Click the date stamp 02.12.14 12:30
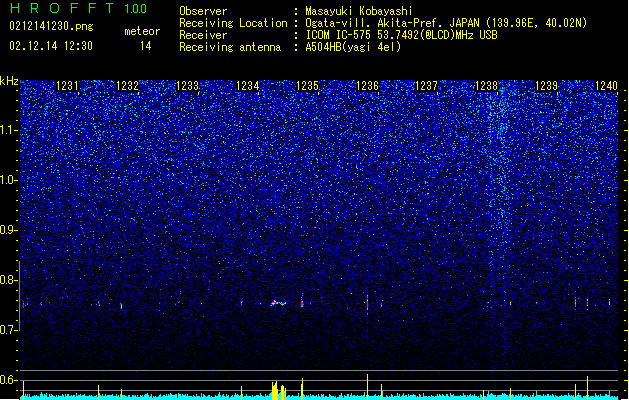629x400 pixels. point(51,46)
